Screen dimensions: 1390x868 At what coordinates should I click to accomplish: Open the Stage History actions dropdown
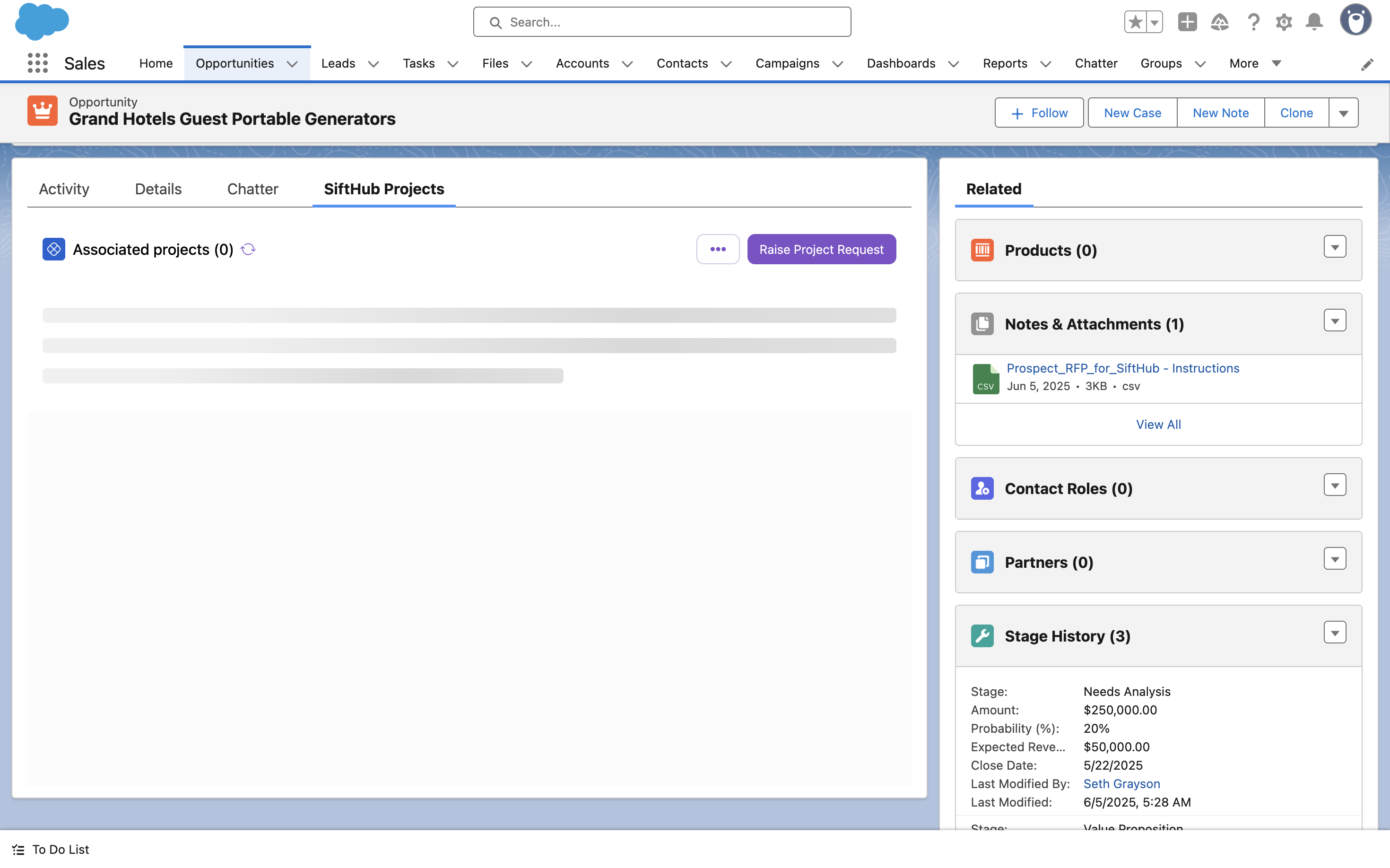click(1334, 633)
